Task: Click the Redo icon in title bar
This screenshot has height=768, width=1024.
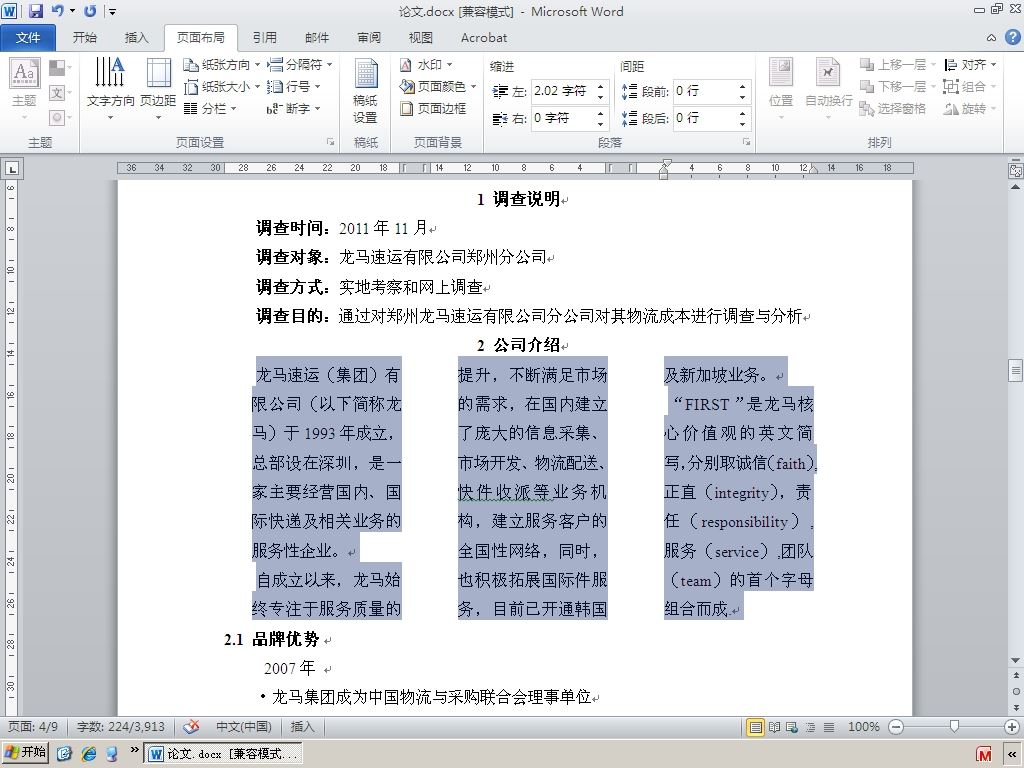Action: (x=90, y=10)
